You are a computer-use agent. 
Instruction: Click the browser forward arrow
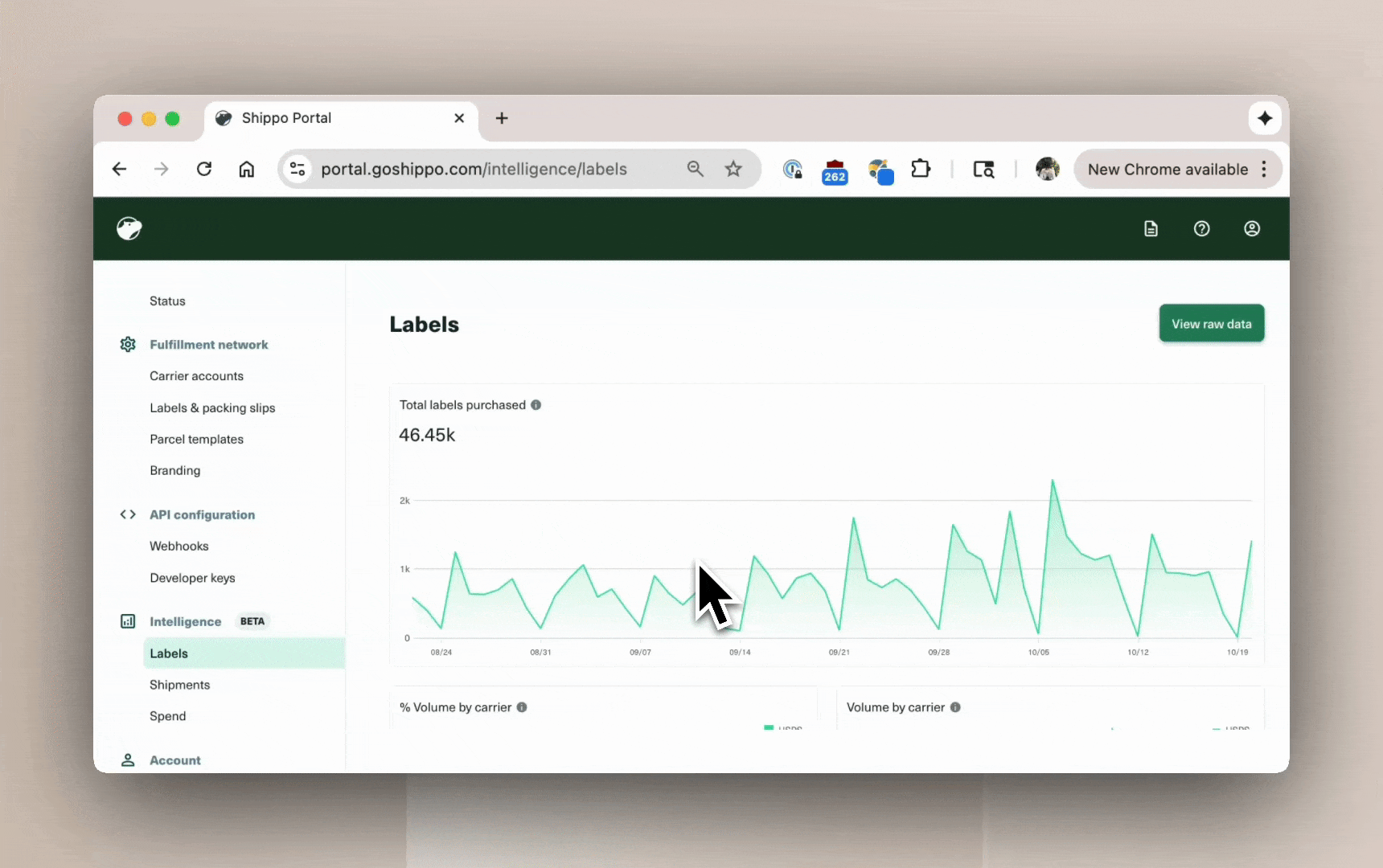162,169
